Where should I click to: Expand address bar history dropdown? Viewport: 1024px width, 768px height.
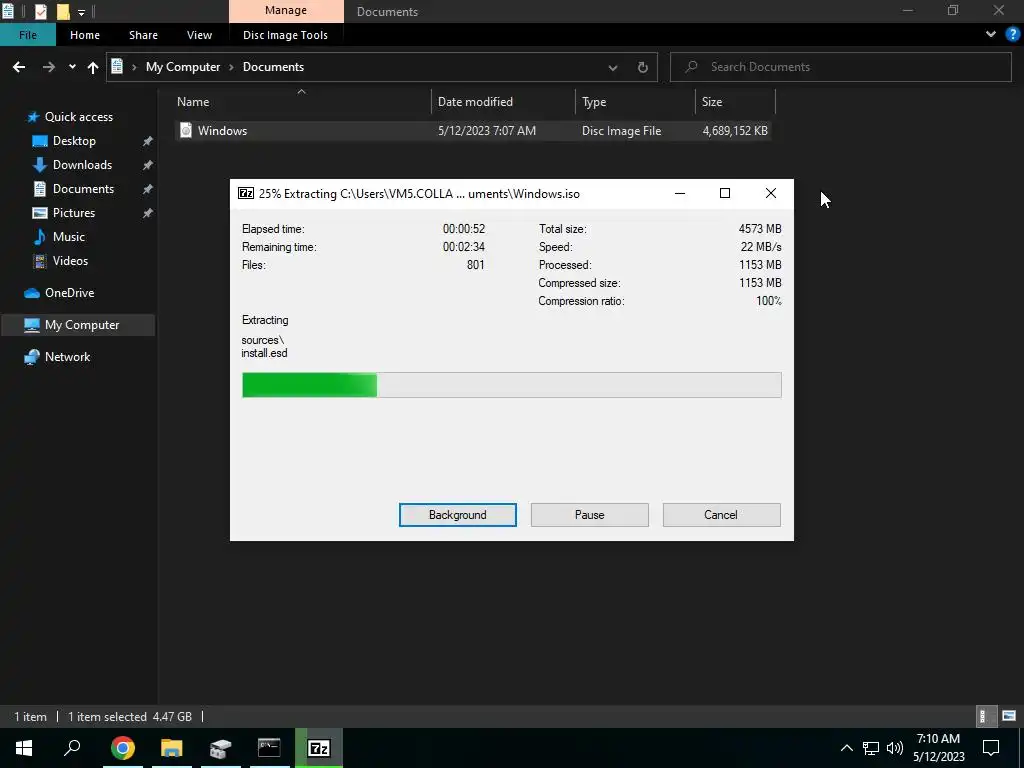(x=613, y=67)
